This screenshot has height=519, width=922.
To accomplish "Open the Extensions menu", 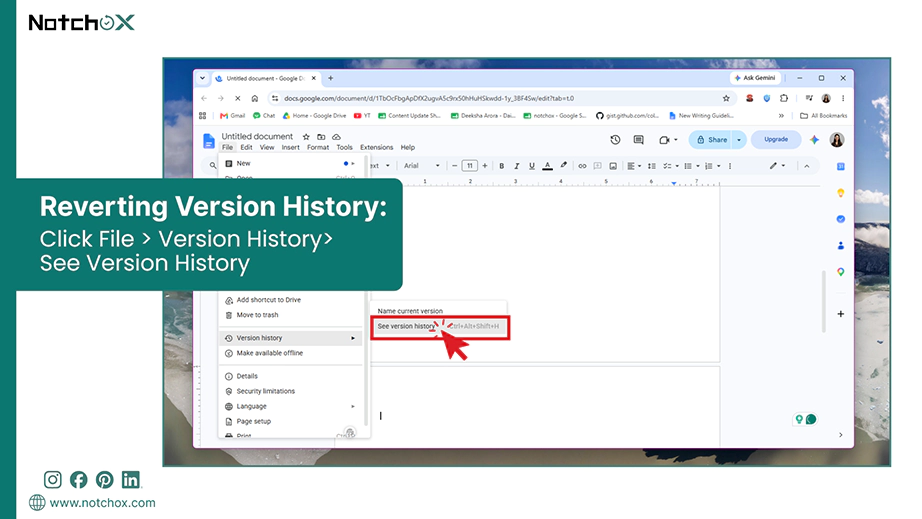I will pos(376,148).
